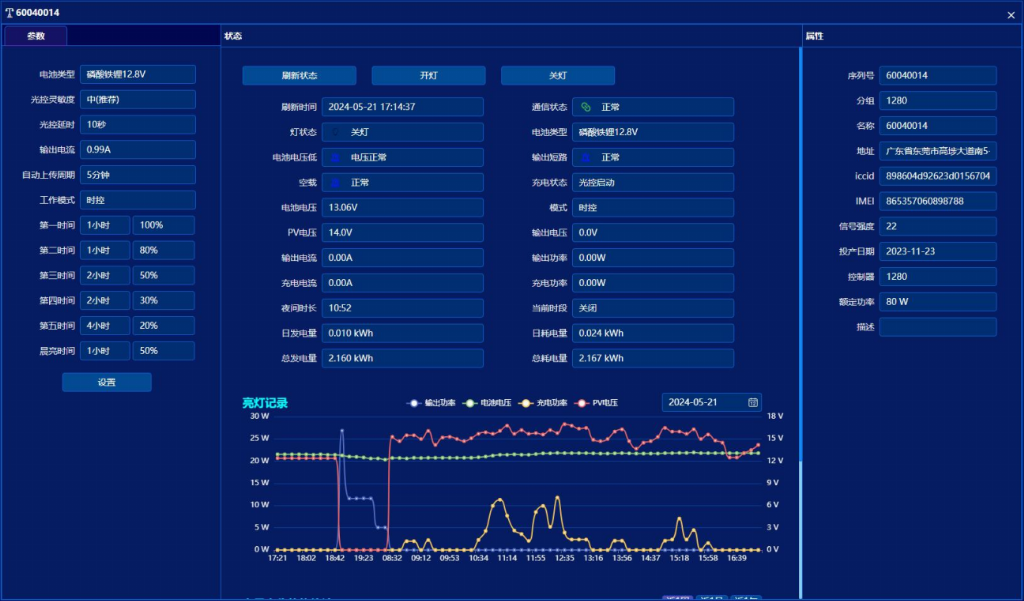Image resolution: width=1024 pixels, height=601 pixels.
Task: Open the 电池类型 parameter dropdown
Action: (137, 75)
